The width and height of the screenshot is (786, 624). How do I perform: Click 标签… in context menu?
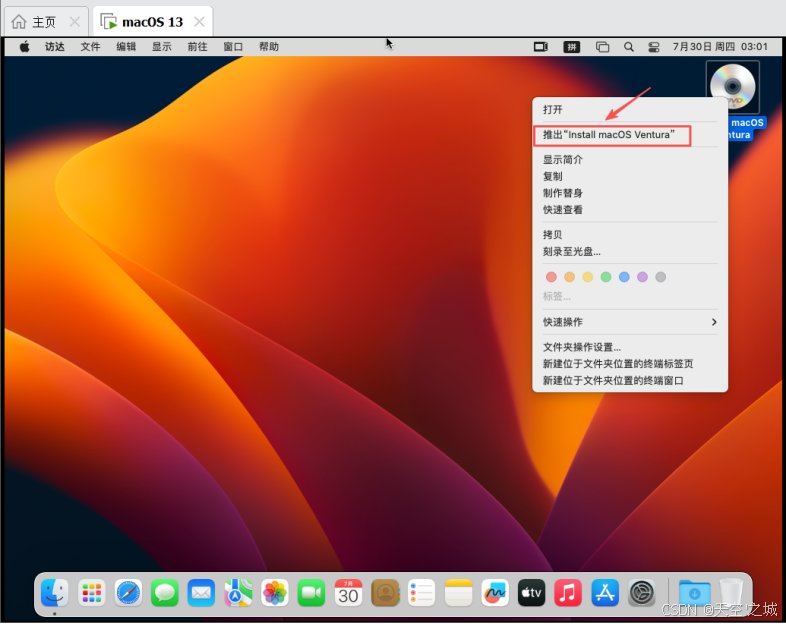click(556, 296)
